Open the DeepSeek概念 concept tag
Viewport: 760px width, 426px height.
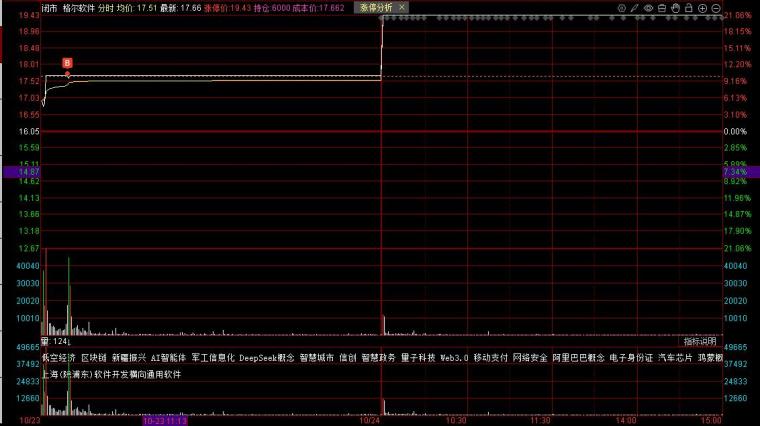point(266,356)
